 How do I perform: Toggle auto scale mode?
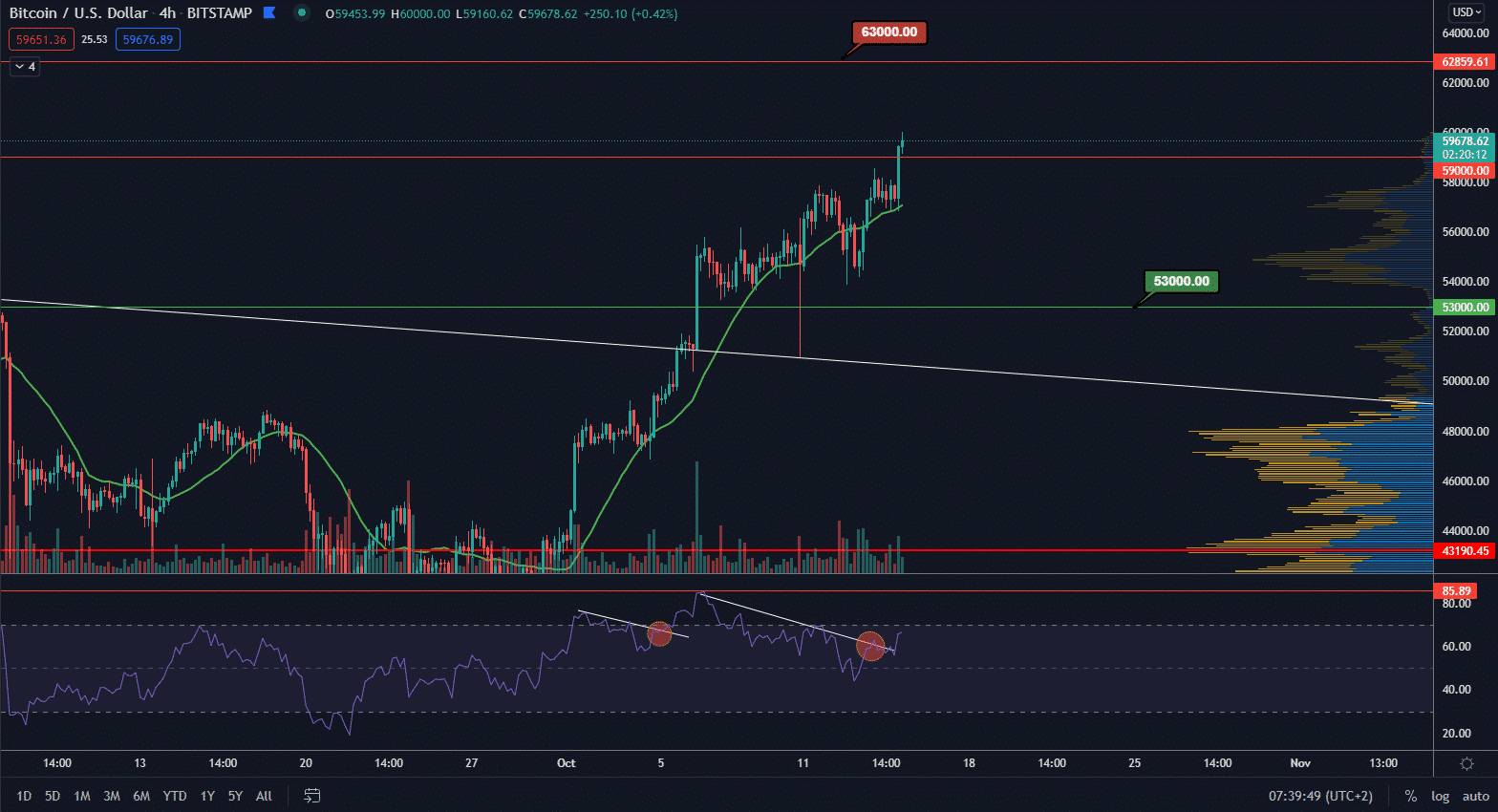(x=1475, y=796)
